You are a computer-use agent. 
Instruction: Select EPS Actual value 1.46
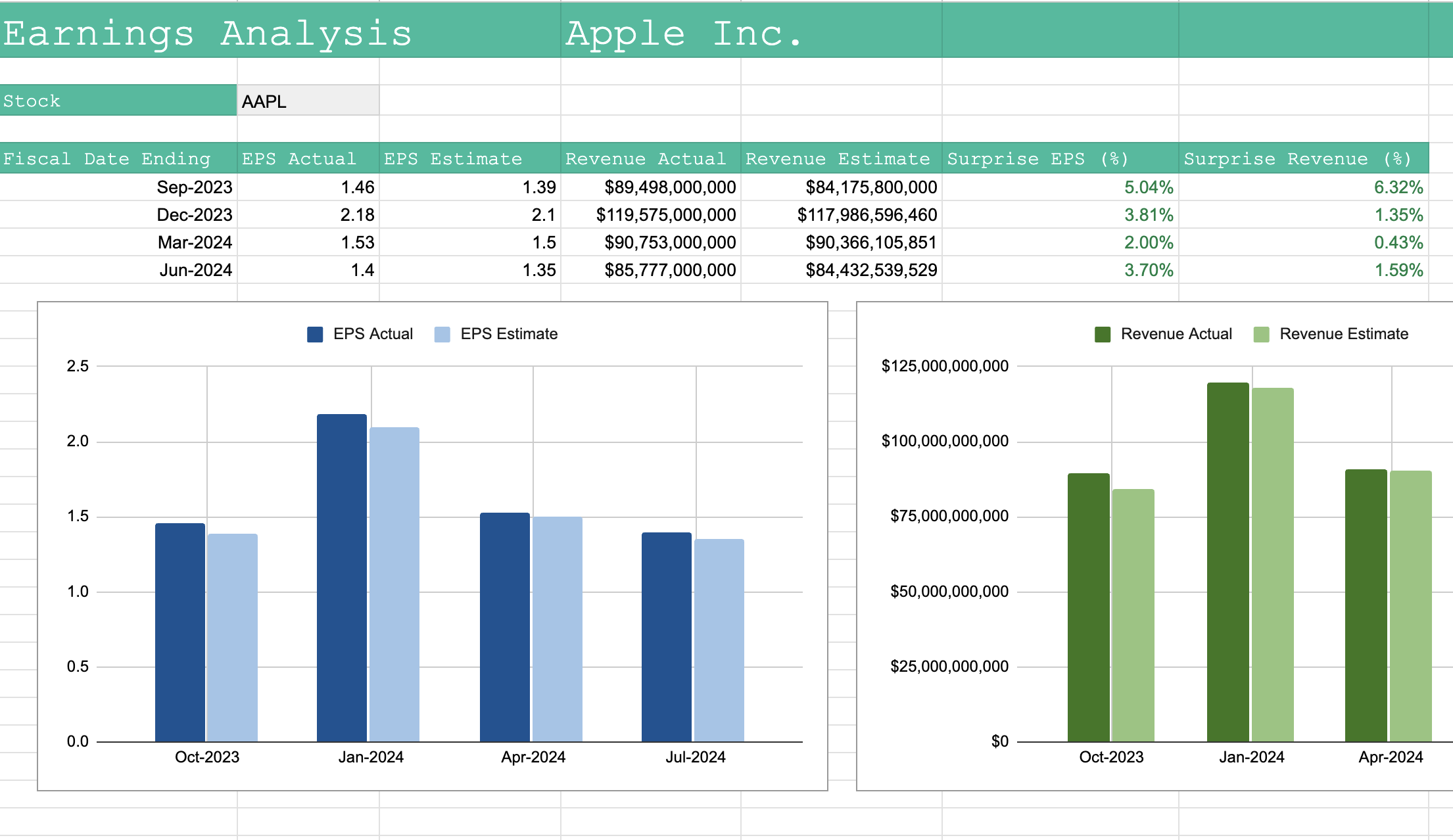coord(308,187)
